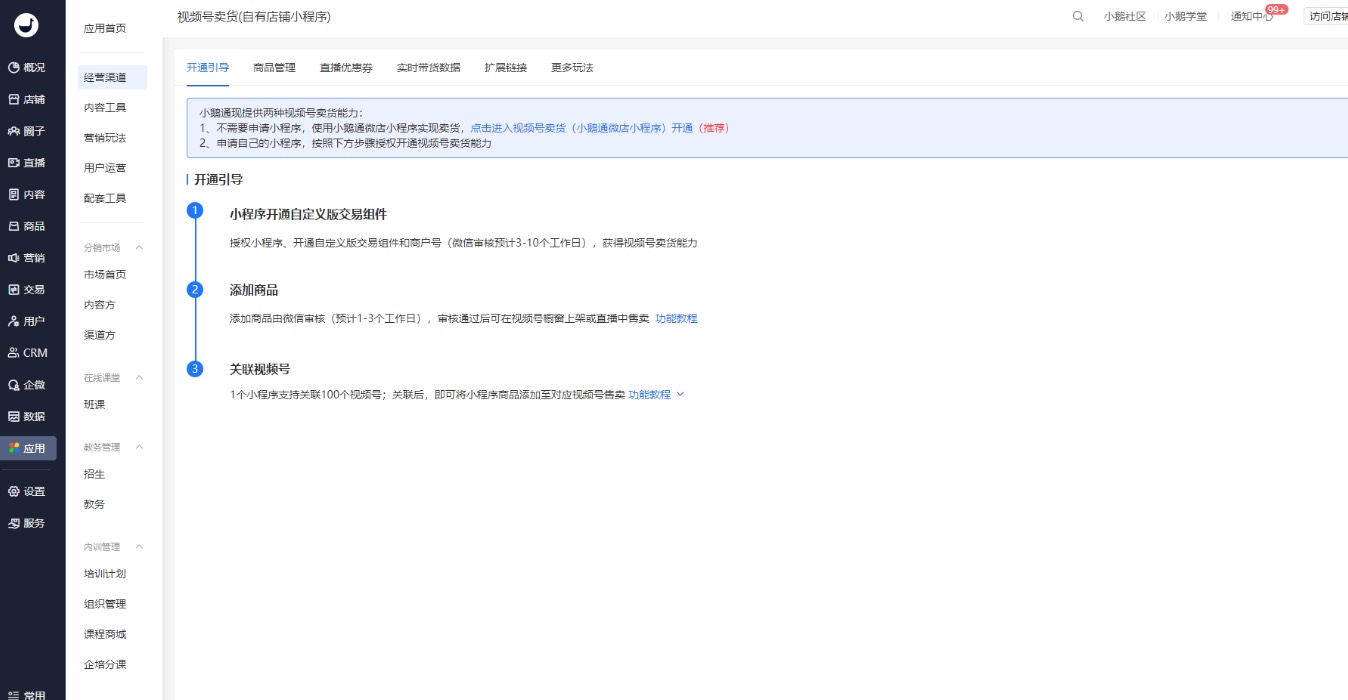Viewport: 1348px width, 700px height.
Task: Click 访问店铺 button
Action: pos(1328,16)
